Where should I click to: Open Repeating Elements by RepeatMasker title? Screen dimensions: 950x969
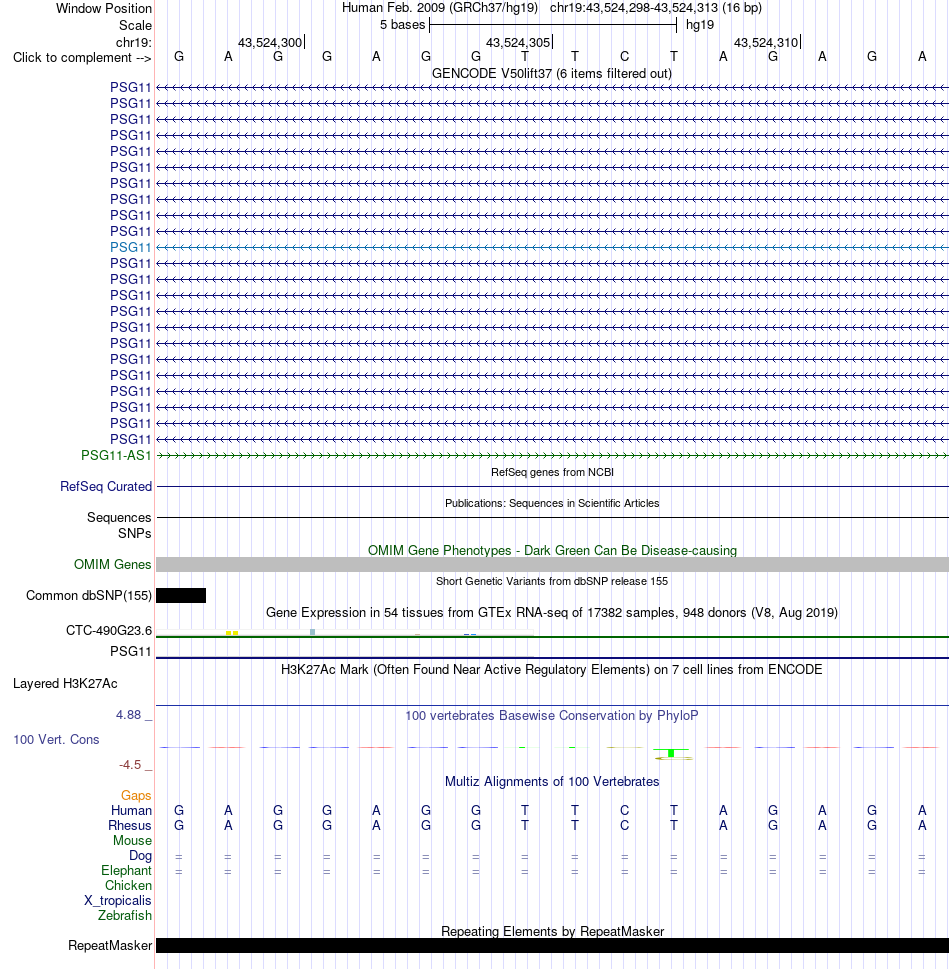click(552, 931)
